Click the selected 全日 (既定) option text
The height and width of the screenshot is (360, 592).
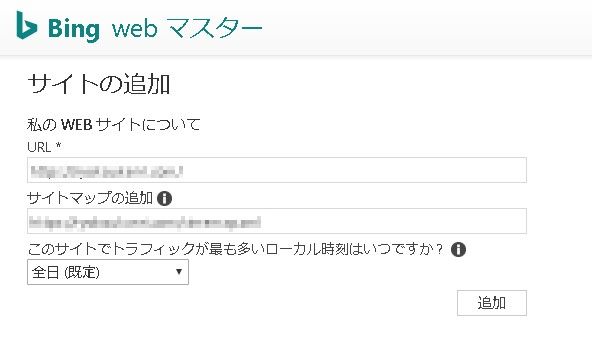(66, 272)
